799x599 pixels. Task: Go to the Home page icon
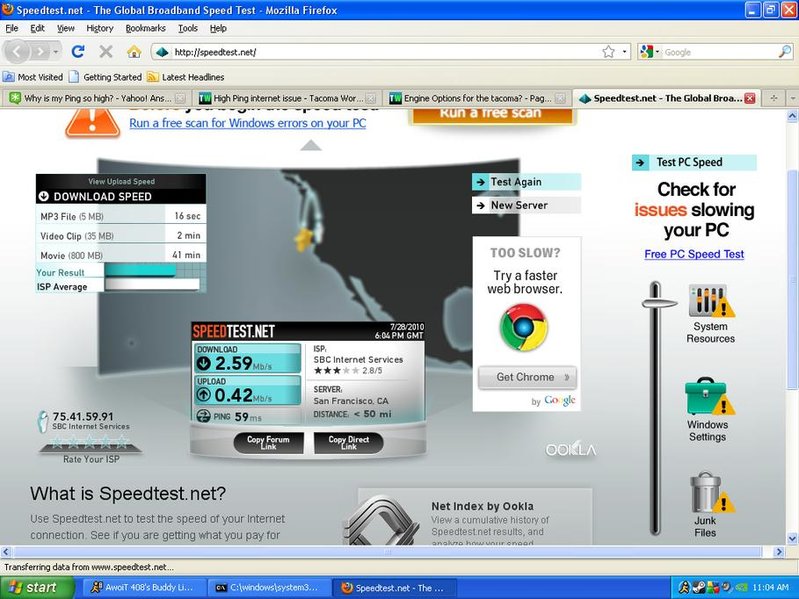(134, 51)
